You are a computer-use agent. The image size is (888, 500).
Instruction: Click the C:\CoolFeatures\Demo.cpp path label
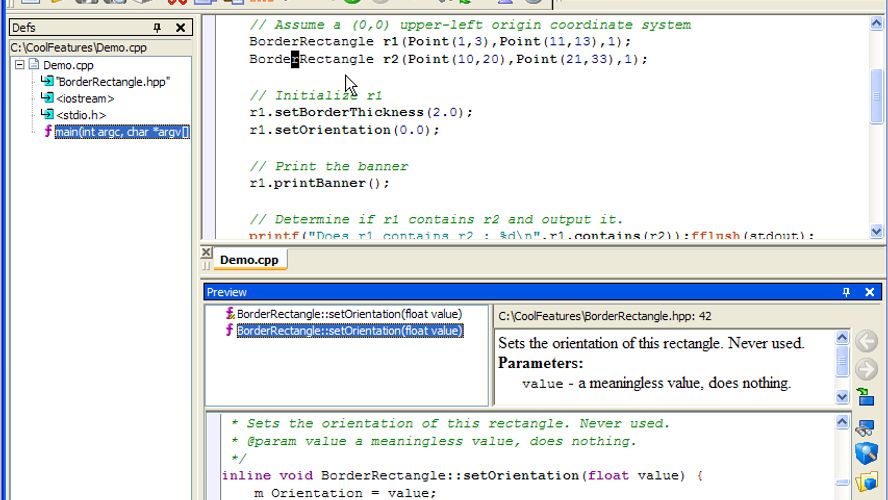pyautogui.click(x=79, y=48)
